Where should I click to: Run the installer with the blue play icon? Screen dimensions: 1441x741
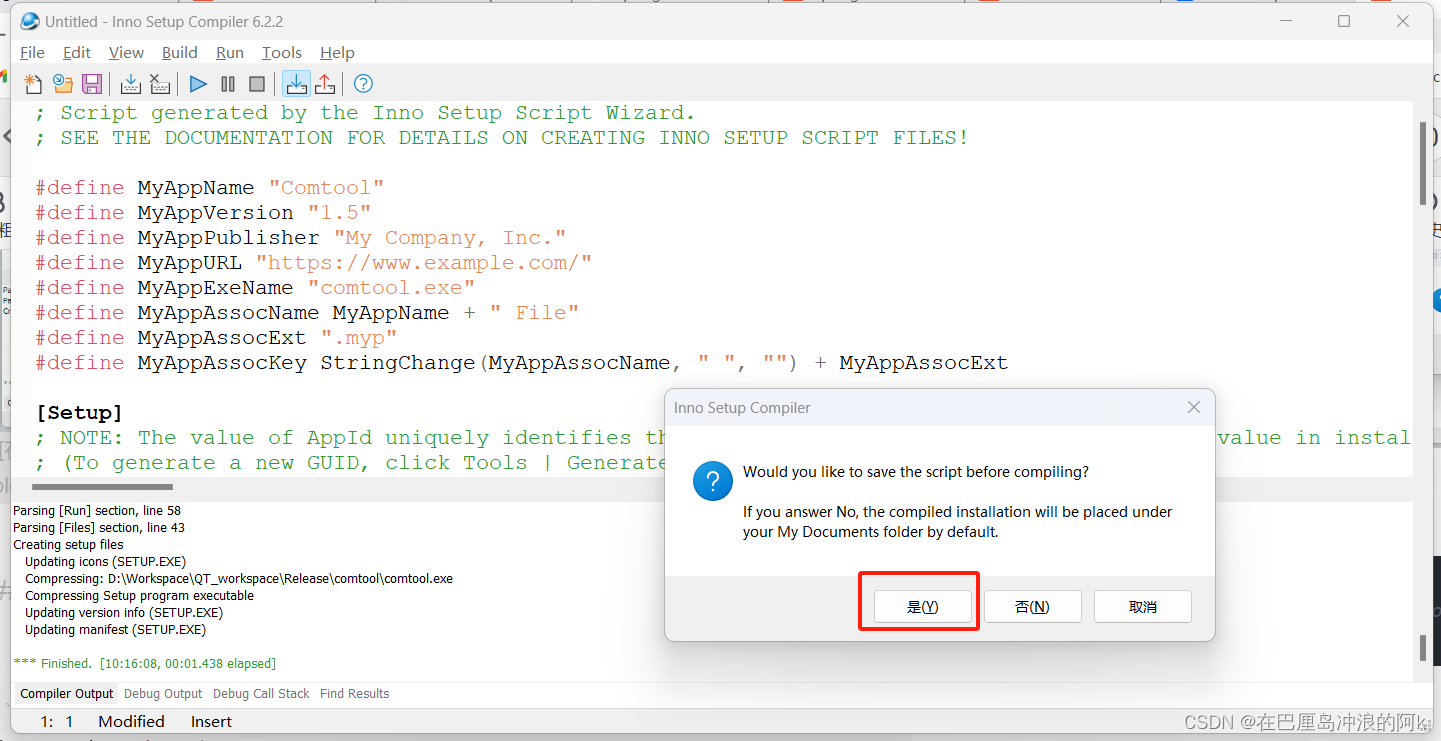click(x=198, y=84)
